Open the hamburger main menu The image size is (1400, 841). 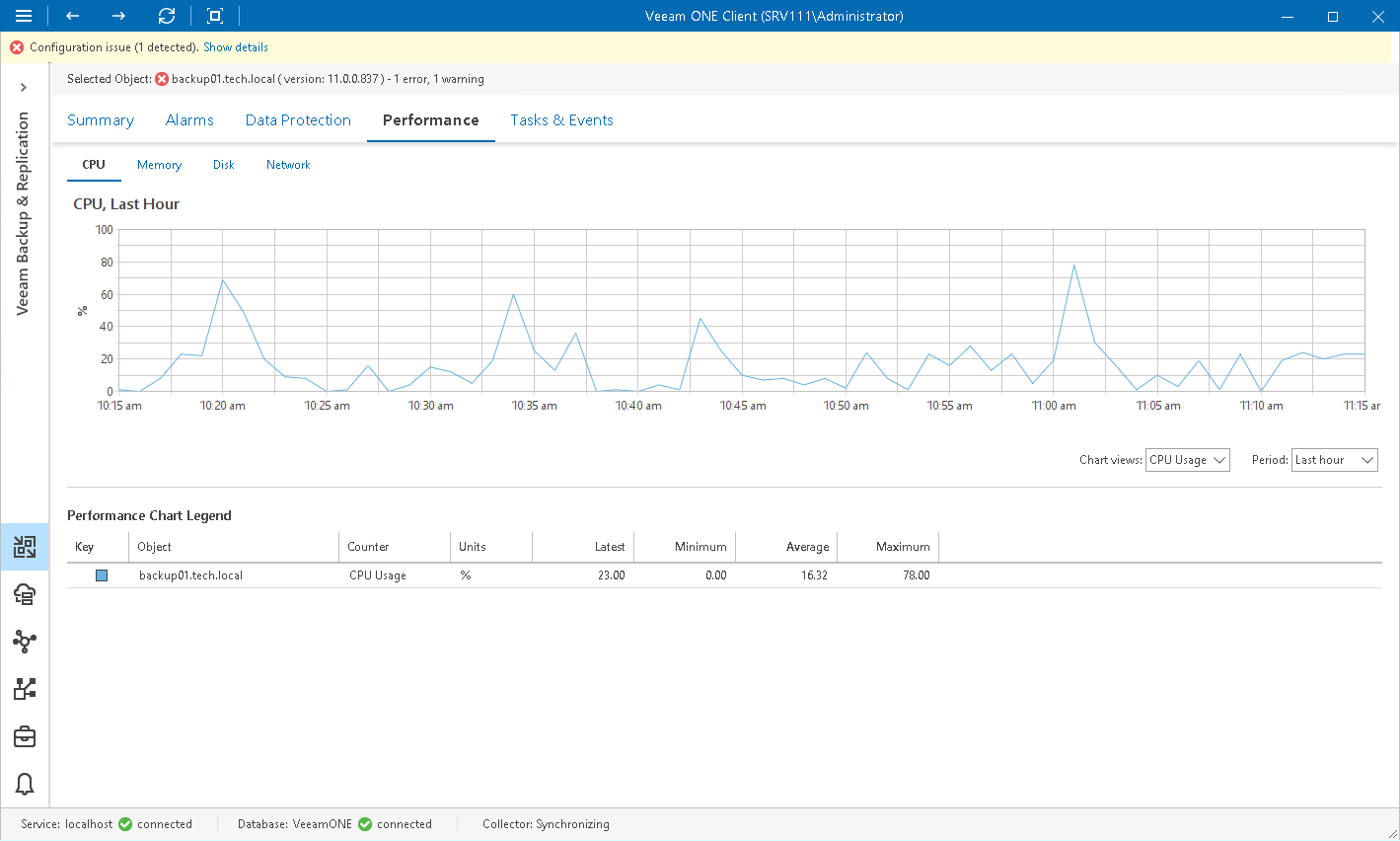(x=24, y=16)
